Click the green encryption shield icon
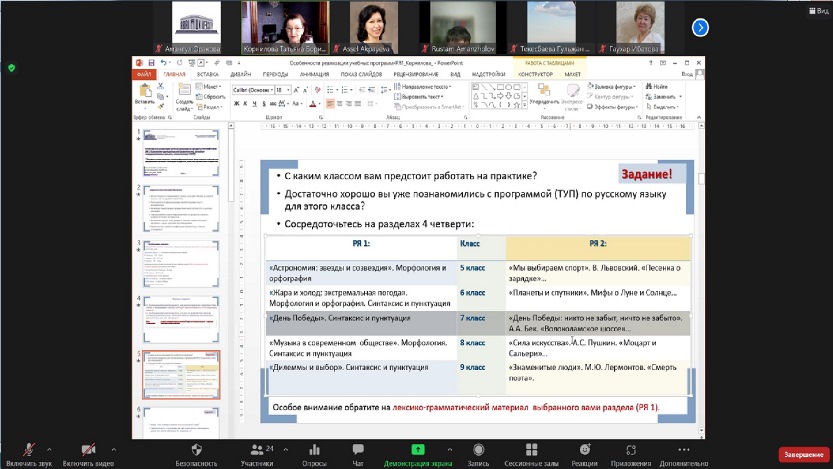Viewport: 833px width, 469px height. [12, 68]
